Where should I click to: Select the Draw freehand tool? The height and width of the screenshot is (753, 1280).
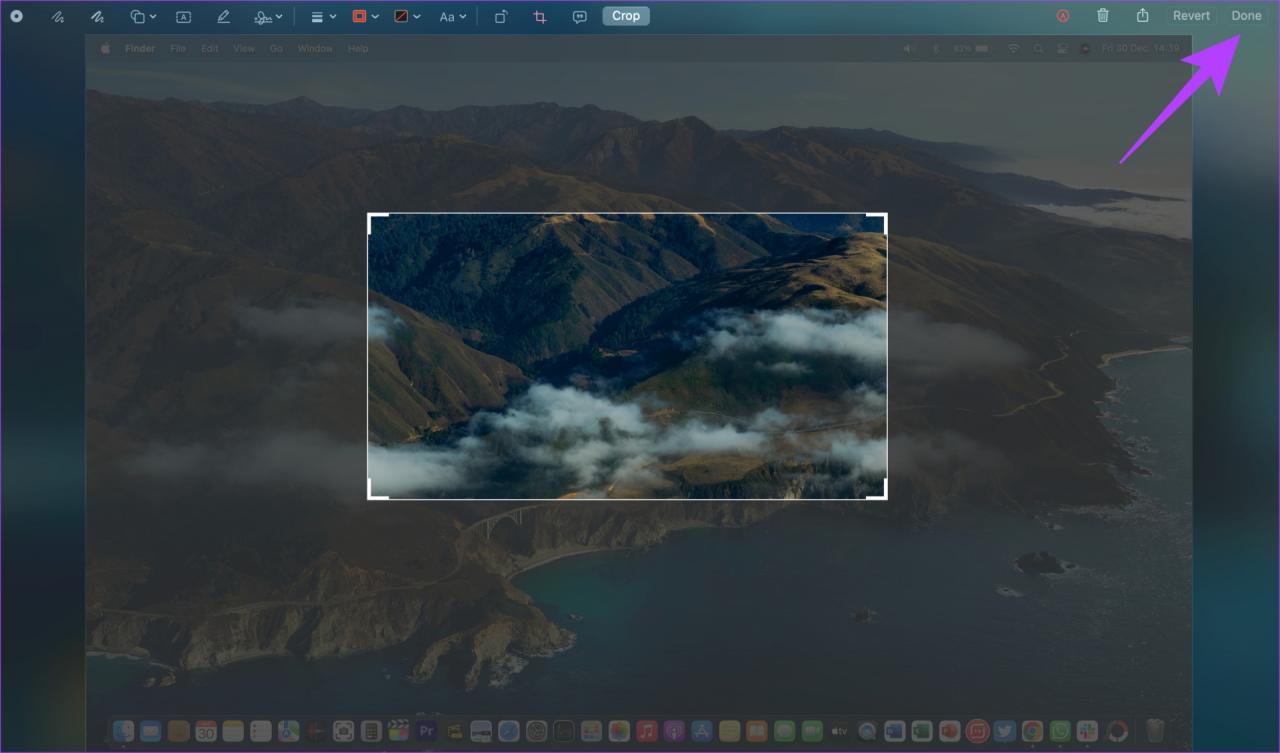point(97,17)
